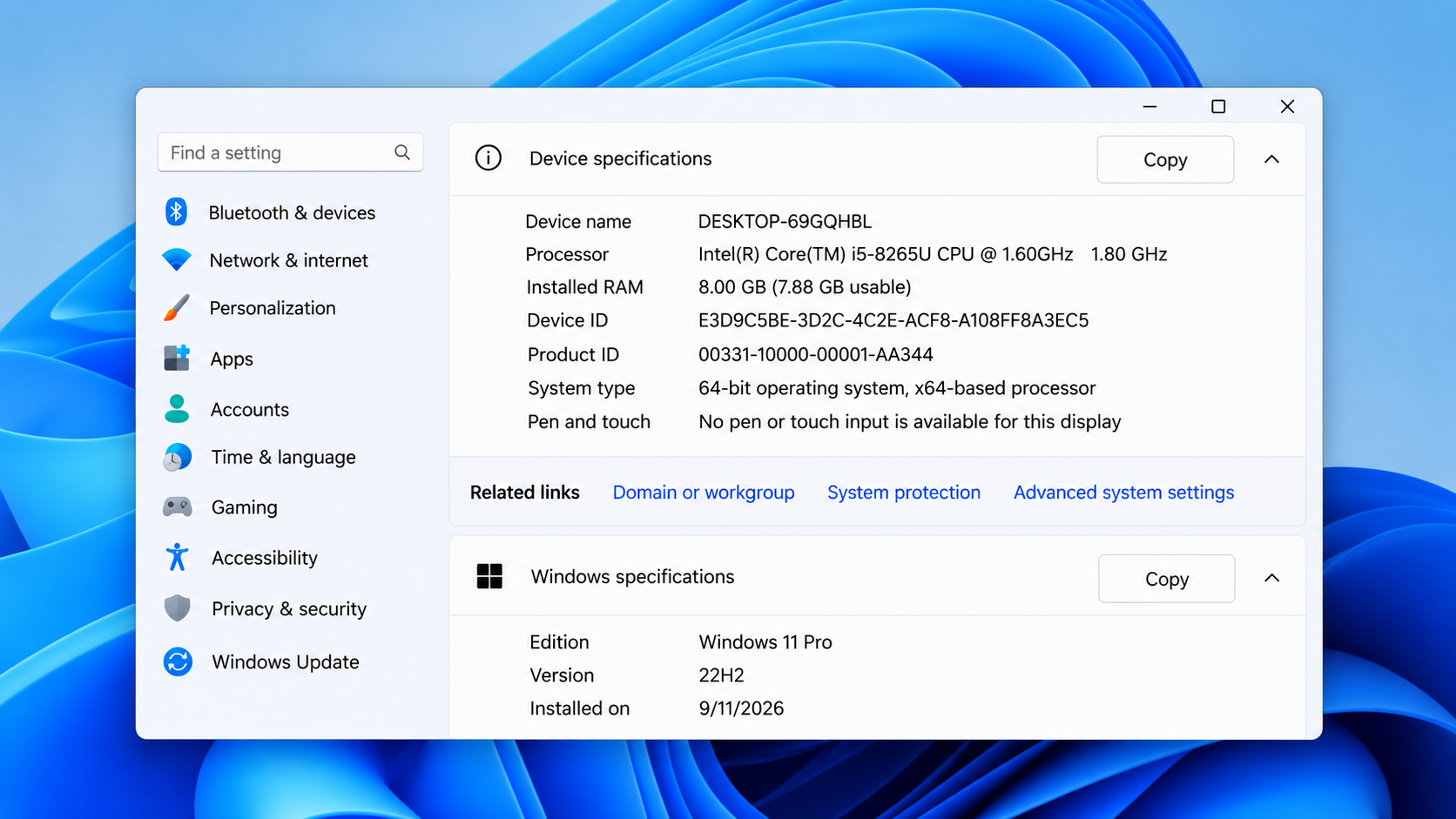Click the search magnifier icon

(x=402, y=152)
